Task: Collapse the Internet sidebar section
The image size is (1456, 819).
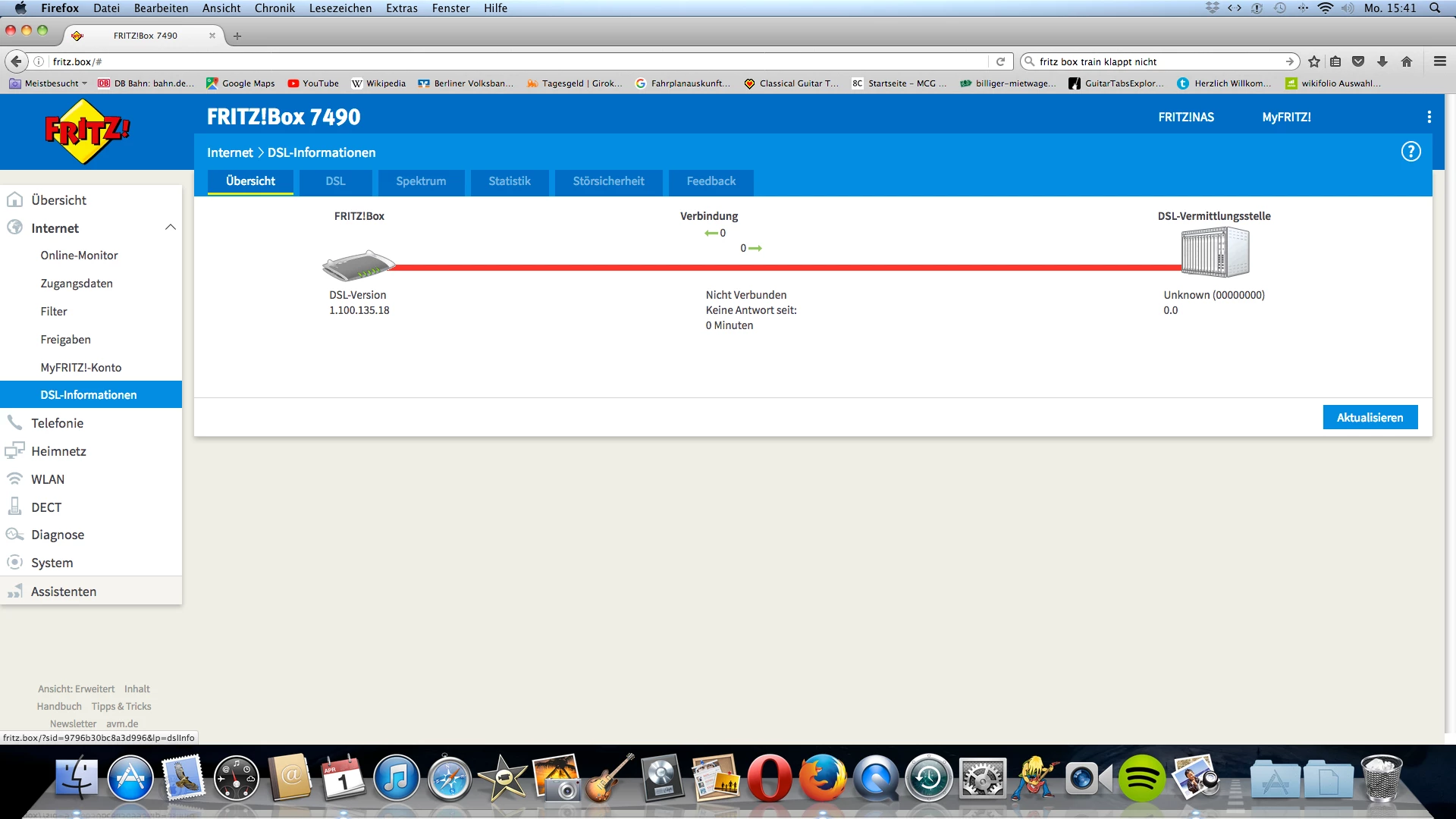Action: coord(170,227)
